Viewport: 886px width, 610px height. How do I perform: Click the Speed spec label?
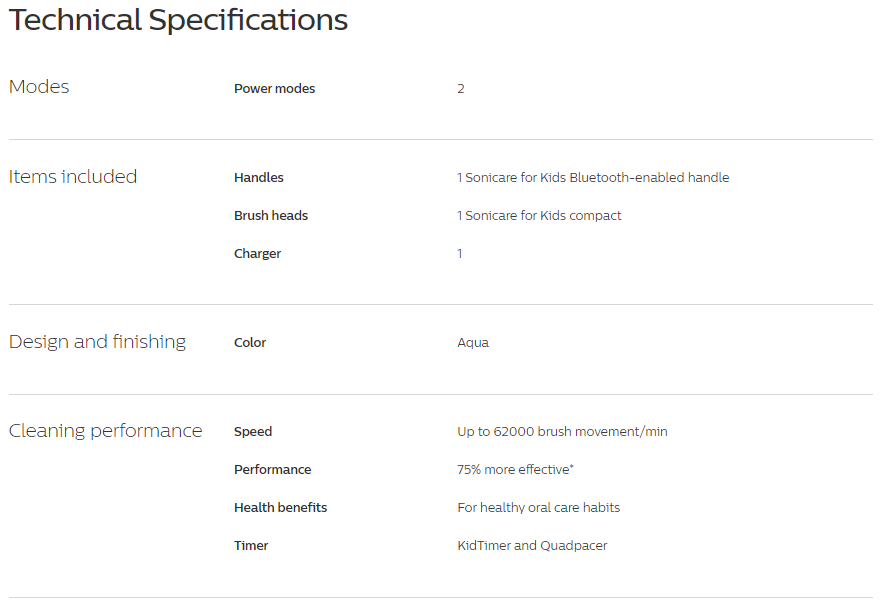pos(253,432)
